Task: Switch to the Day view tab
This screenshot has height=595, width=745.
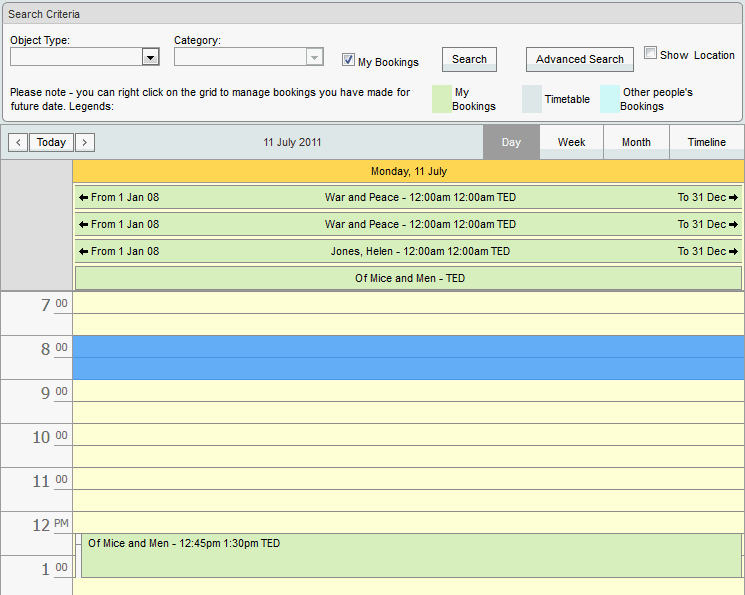Action: coord(511,142)
